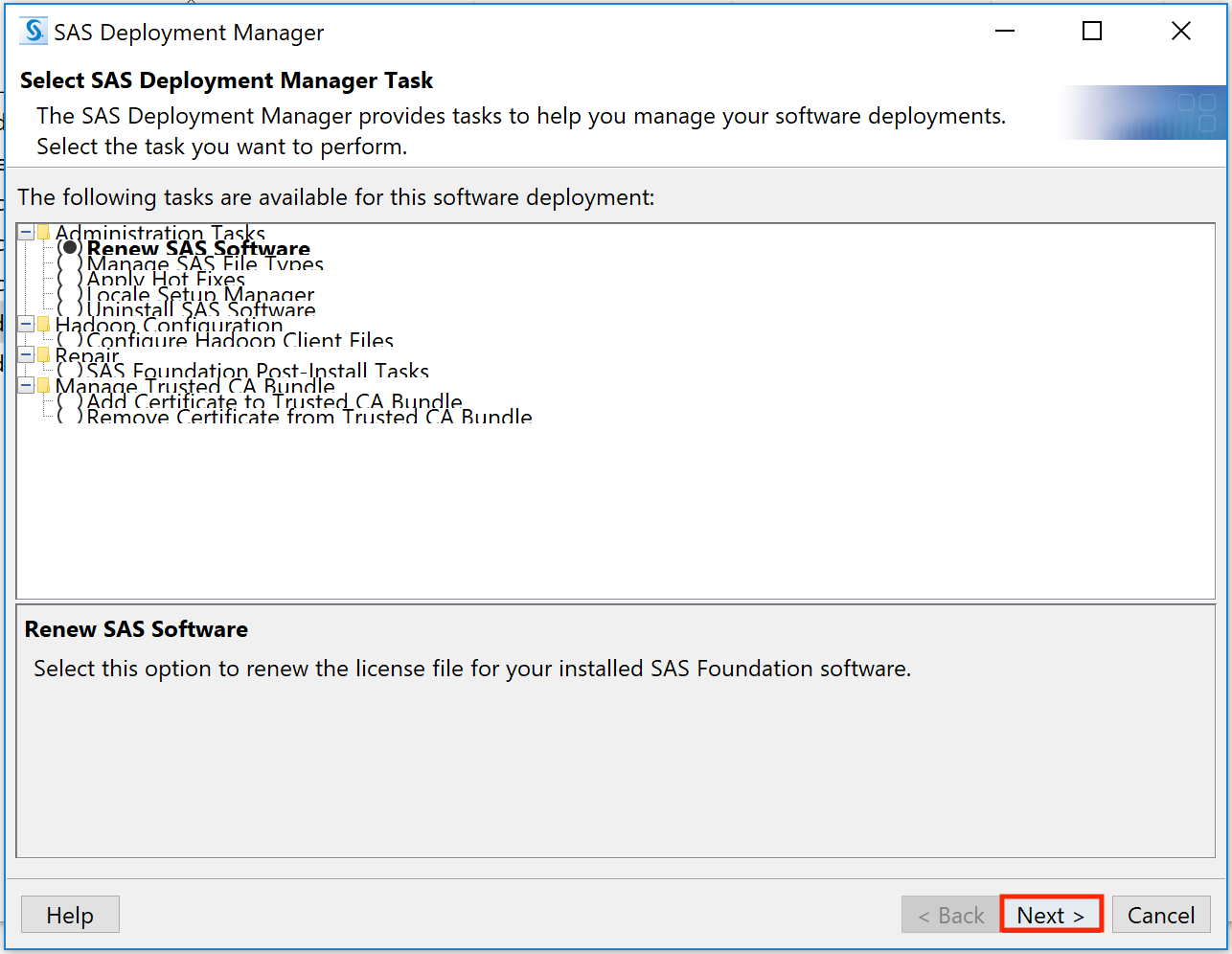Choose Remove Certificate from Trusted CA Bundle
Viewport: 1232px width, 954px height.
point(70,417)
